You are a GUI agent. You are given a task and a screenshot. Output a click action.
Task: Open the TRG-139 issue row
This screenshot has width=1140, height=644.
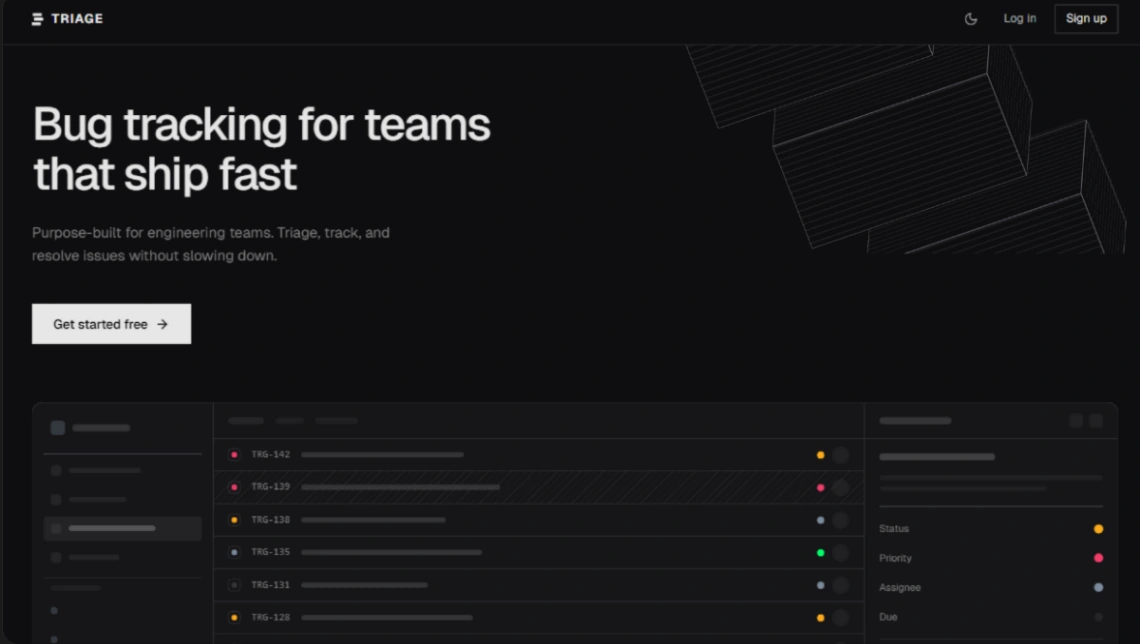pos(400,487)
